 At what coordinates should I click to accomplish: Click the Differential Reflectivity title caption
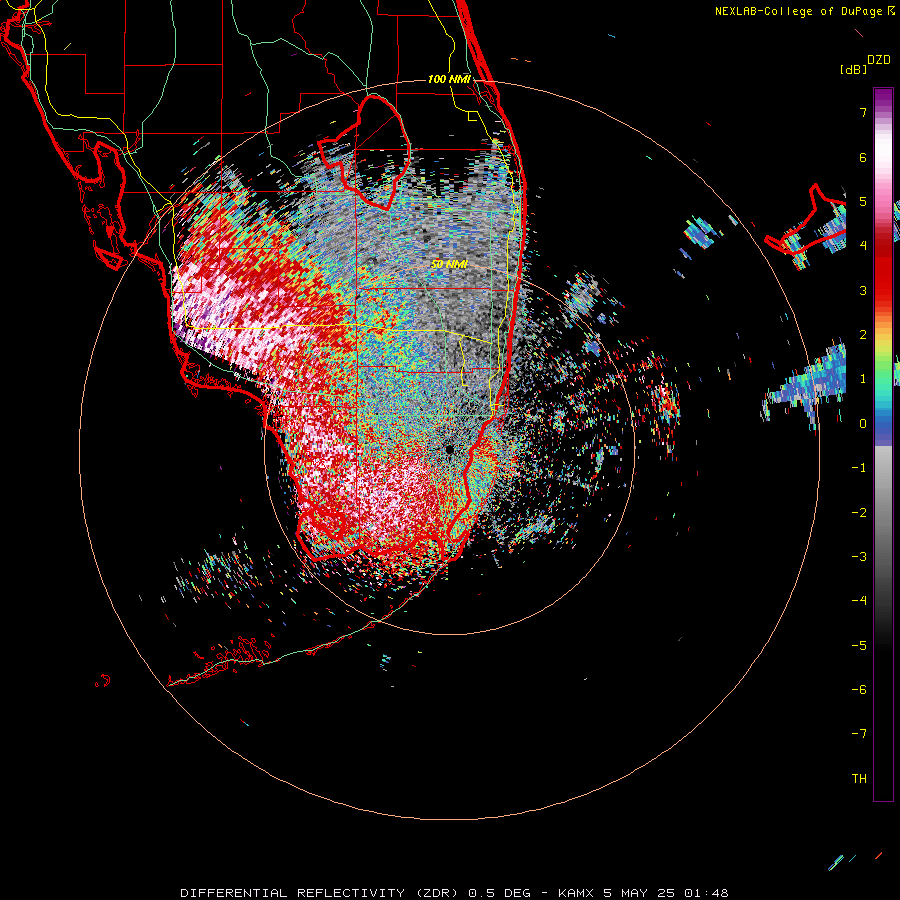pyautogui.click(x=453, y=893)
